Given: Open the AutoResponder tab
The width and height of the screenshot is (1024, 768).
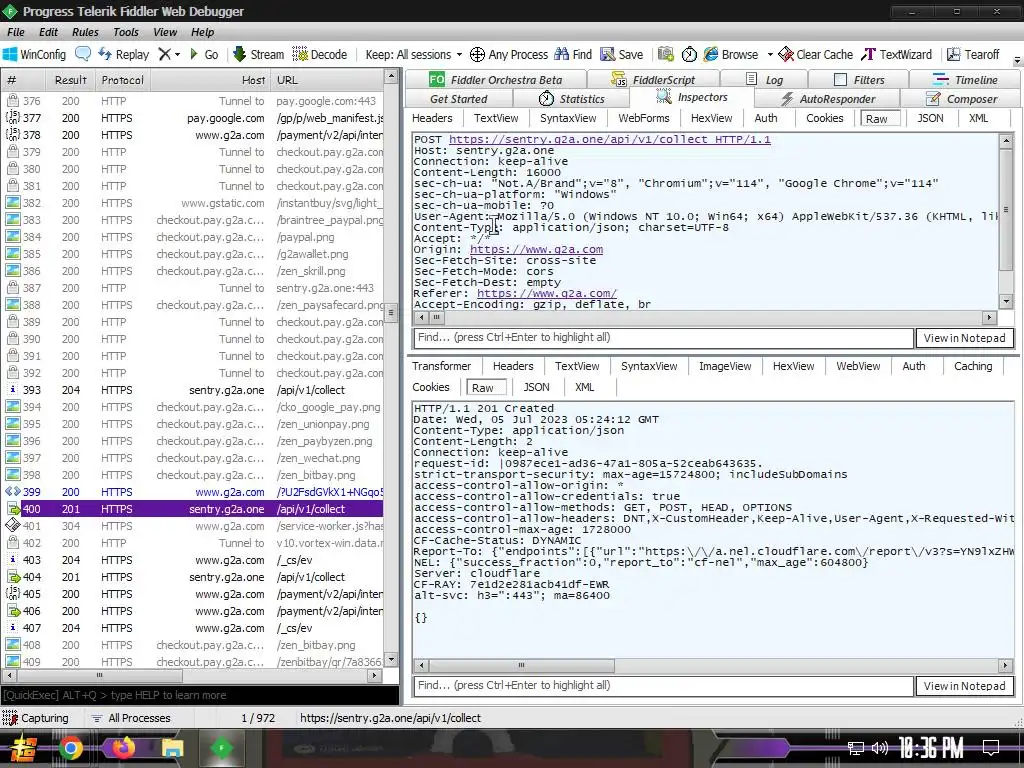Looking at the screenshot, I should pyautogui.click(x=827, y=99).
